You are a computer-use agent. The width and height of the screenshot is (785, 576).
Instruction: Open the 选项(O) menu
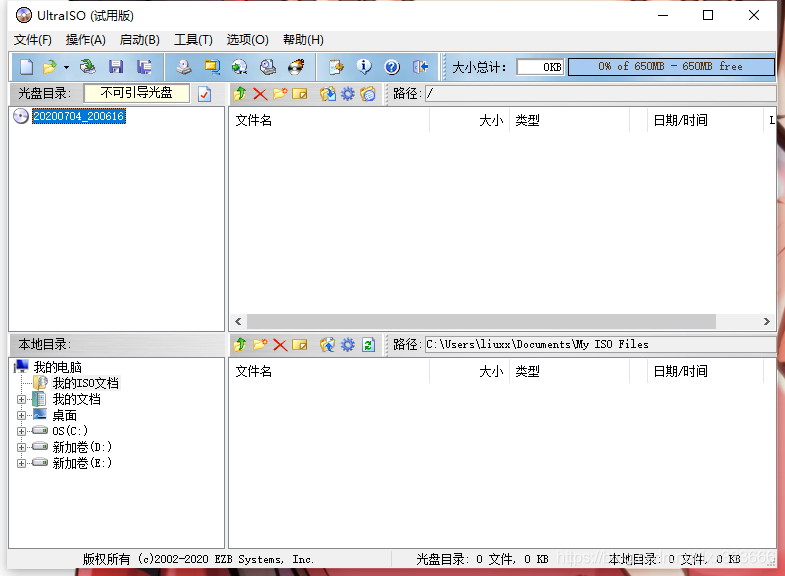(247, 40)
